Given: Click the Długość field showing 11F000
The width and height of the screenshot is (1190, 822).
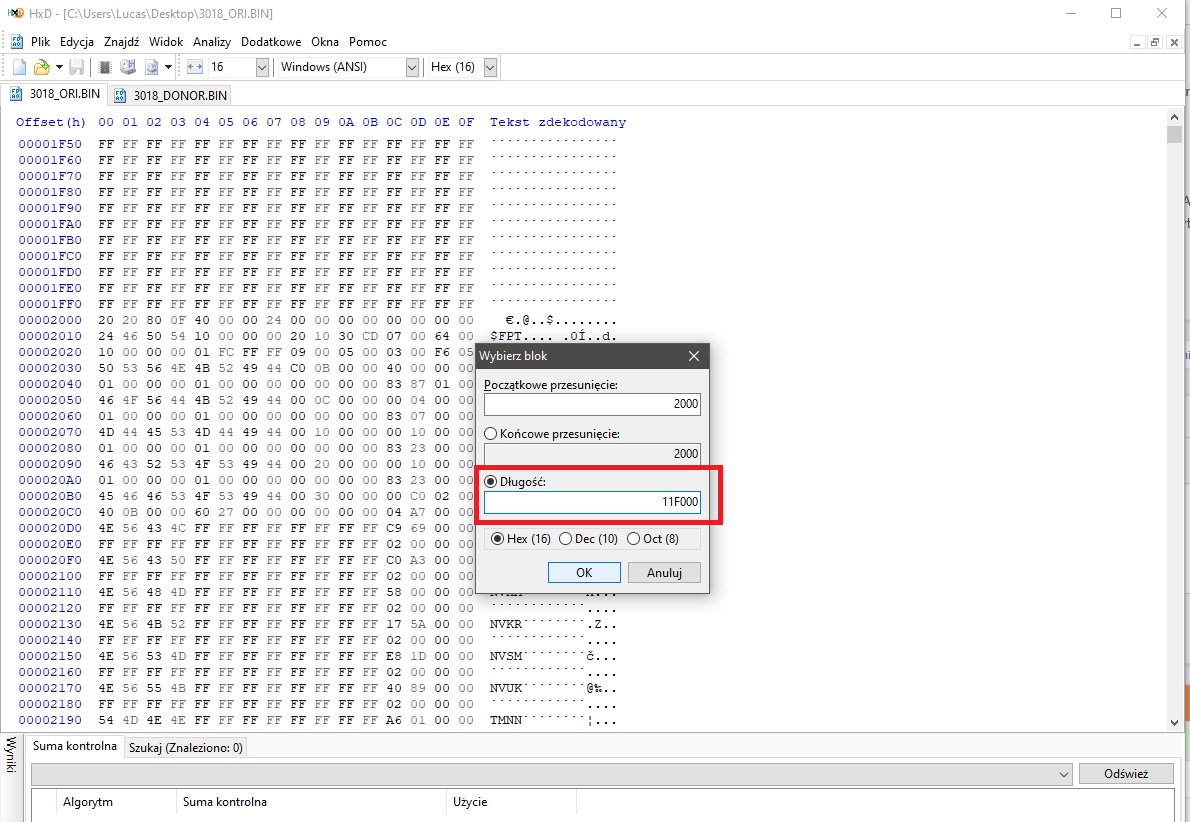Looking at the screenshot, I should coord(592,502).
